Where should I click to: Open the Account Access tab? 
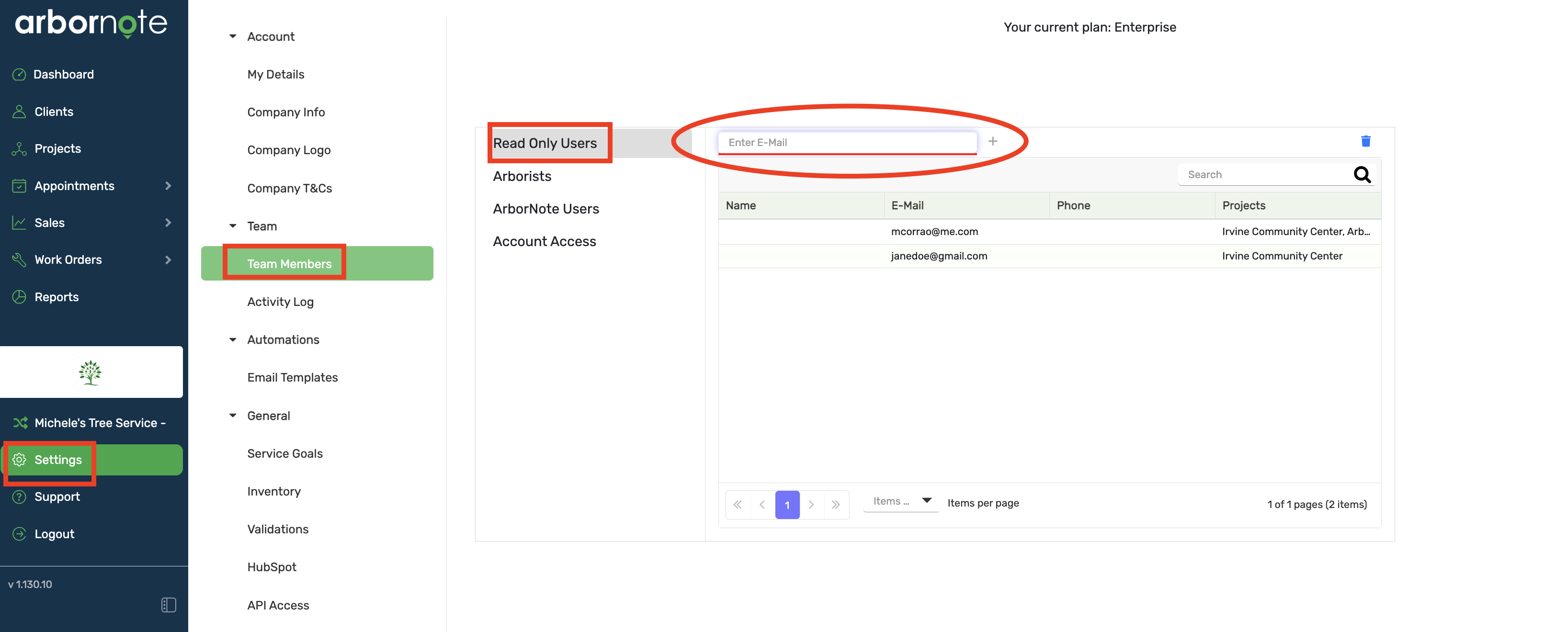click(544, 241)
